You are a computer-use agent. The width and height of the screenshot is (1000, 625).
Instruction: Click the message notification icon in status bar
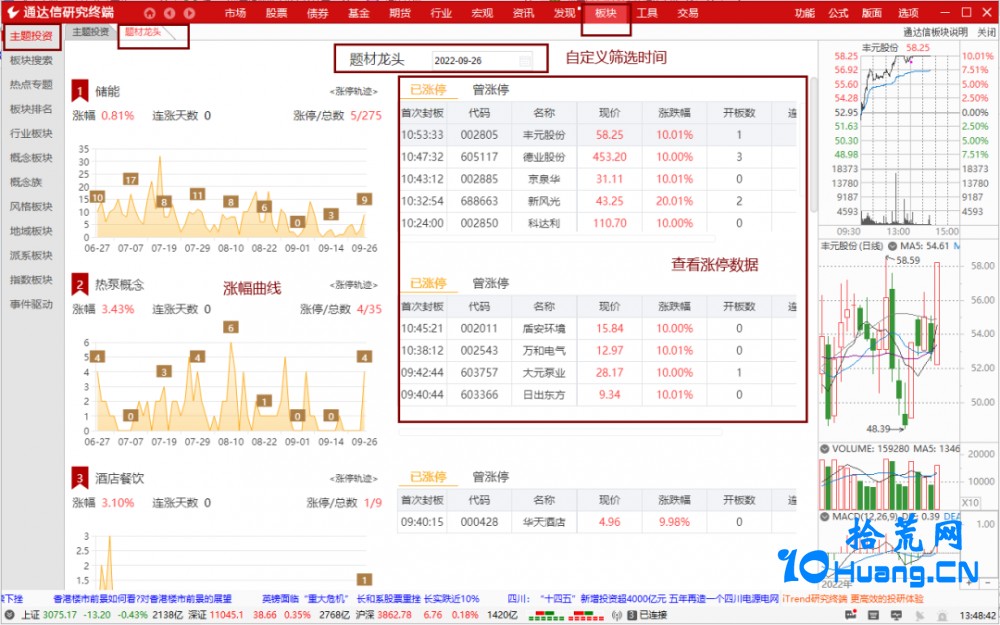[x=851, y=615]
